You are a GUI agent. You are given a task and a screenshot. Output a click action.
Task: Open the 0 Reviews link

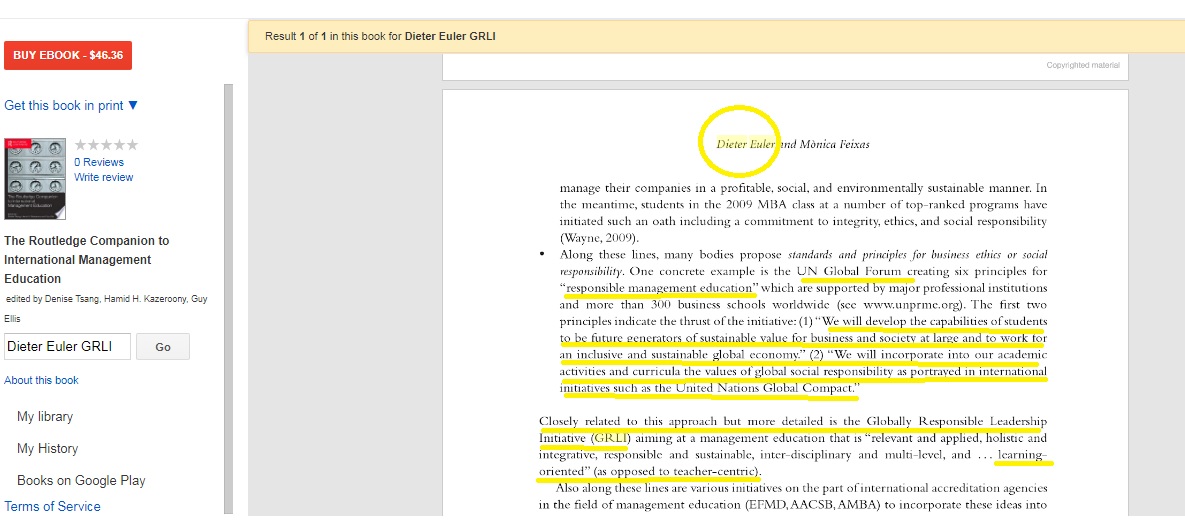(99, 162)
